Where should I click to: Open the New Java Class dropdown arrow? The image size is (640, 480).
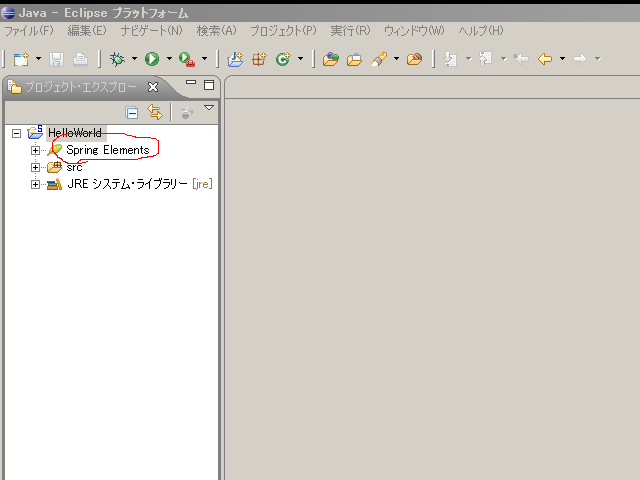300,59
